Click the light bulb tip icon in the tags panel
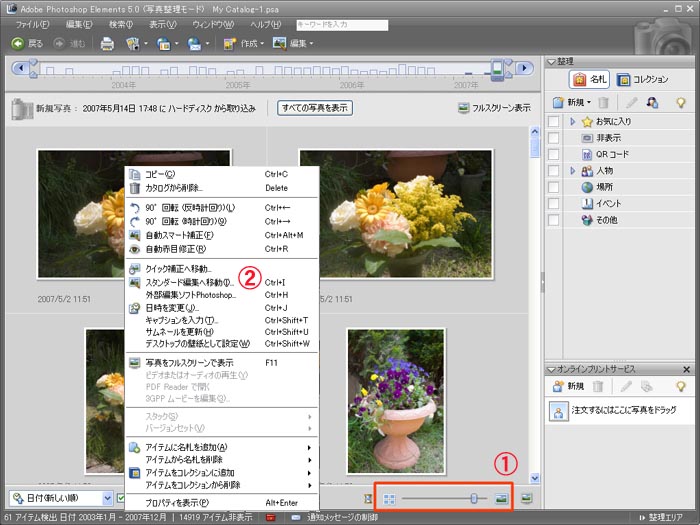The image size is (700, 525). coord(680,103)
